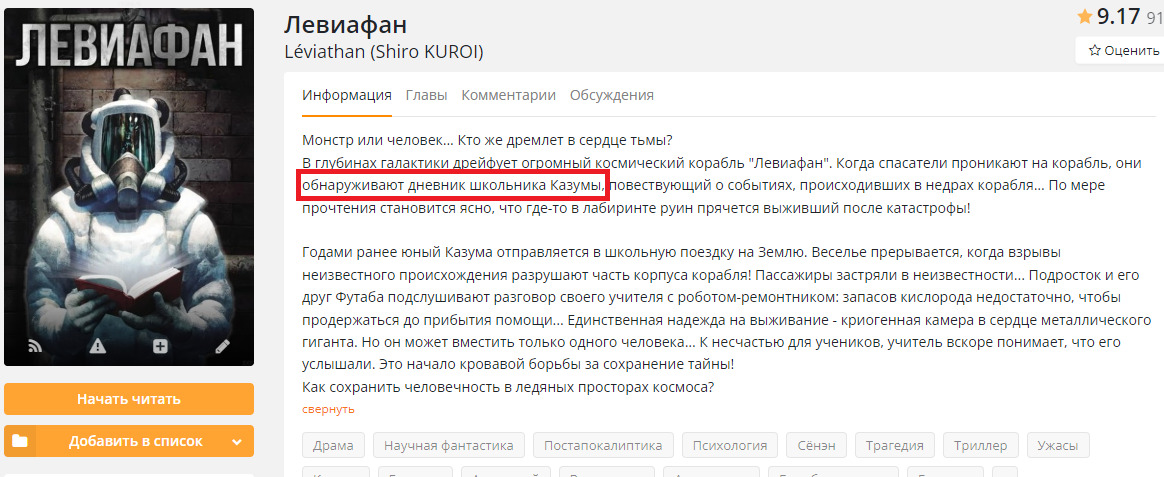The image size is (1164, 477).
Task: Click the gold star rating icon
Action: pyautogui.click(x=1085, y=17)
